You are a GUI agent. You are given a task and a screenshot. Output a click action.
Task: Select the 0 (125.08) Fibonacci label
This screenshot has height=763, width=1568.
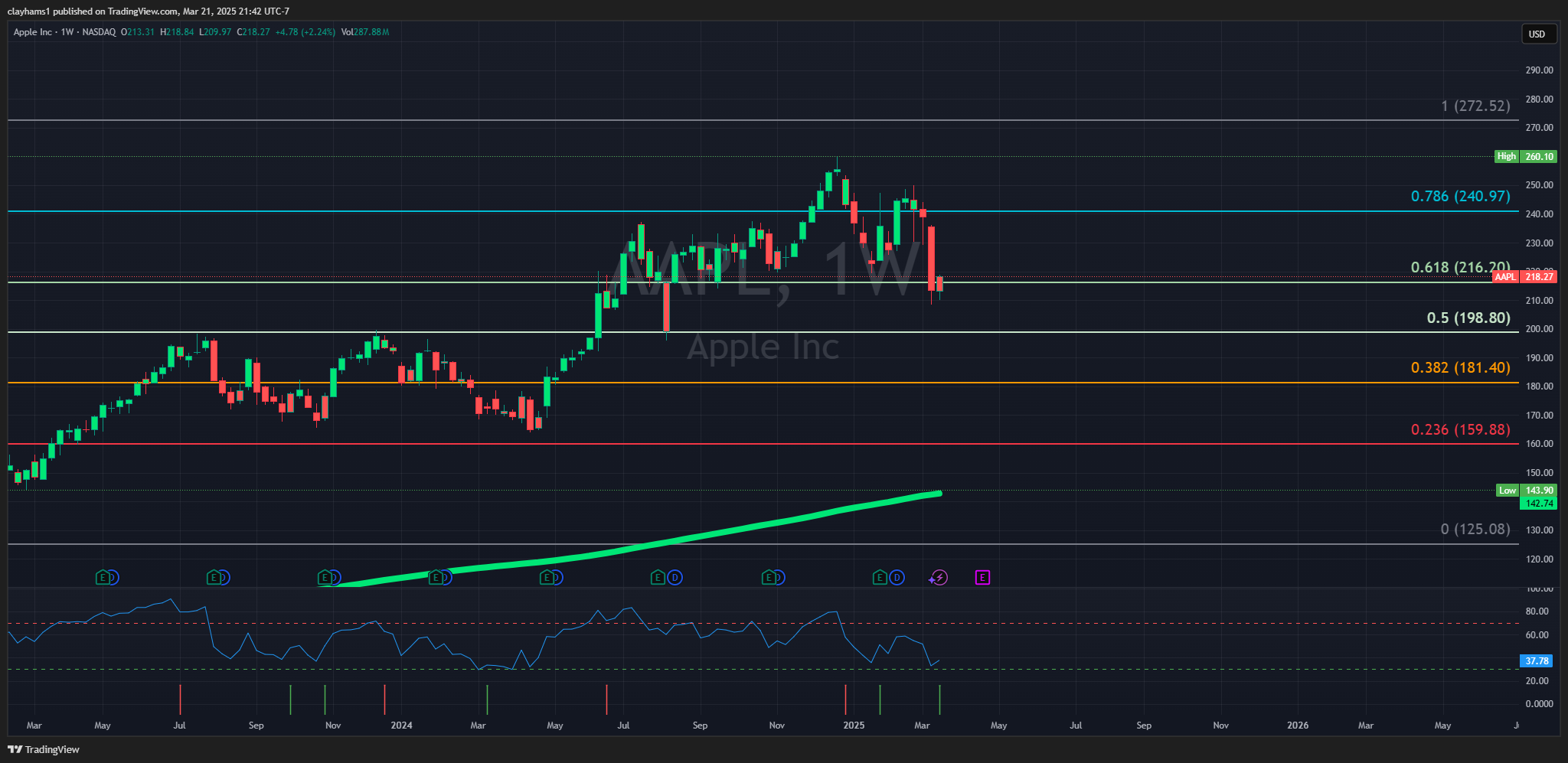(1475, 530)
